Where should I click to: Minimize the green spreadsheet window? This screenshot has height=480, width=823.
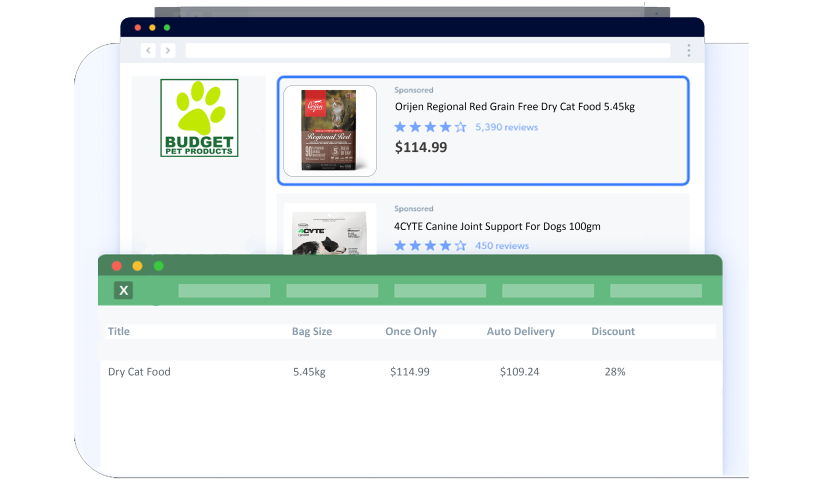(x=138, y=266)
